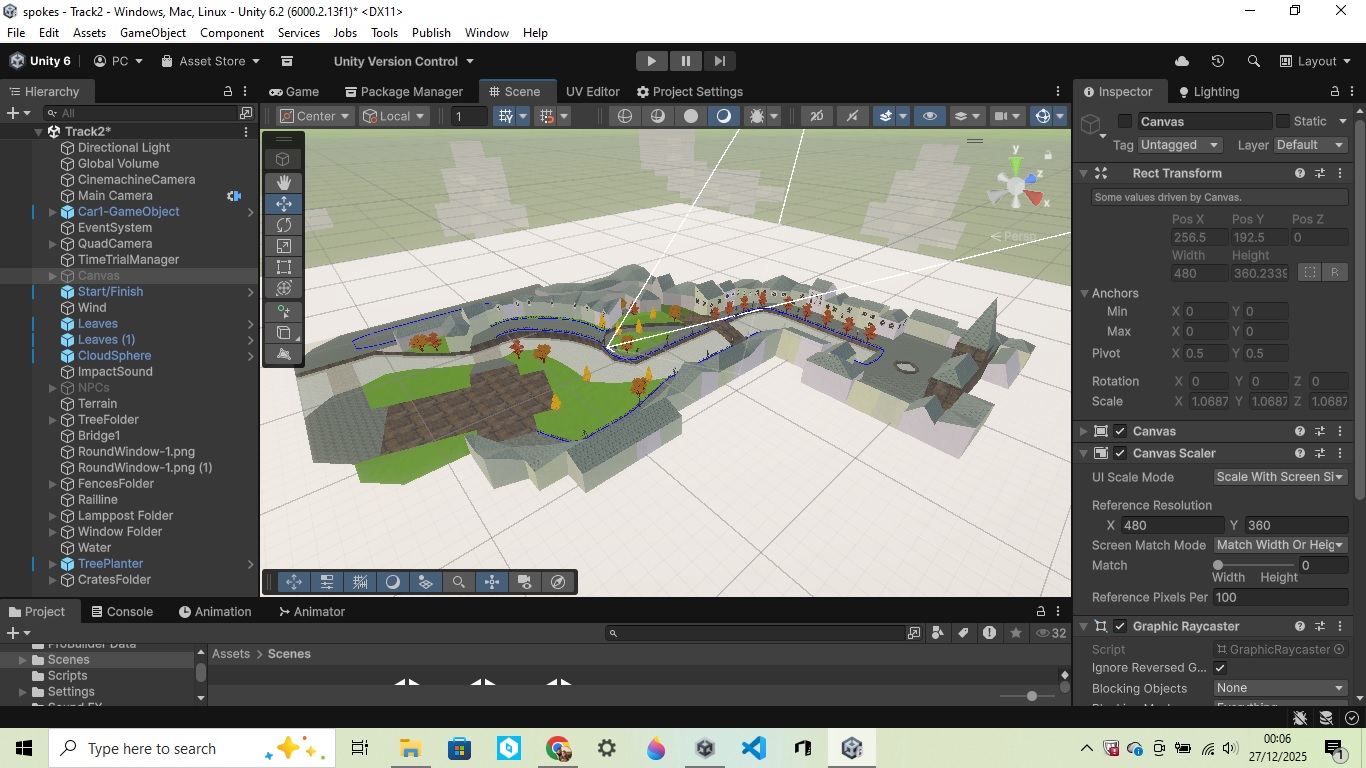The height and width of the screenshot is (768, 1366).
Task: Select the Rotate tool
Action: pos(284,225)
